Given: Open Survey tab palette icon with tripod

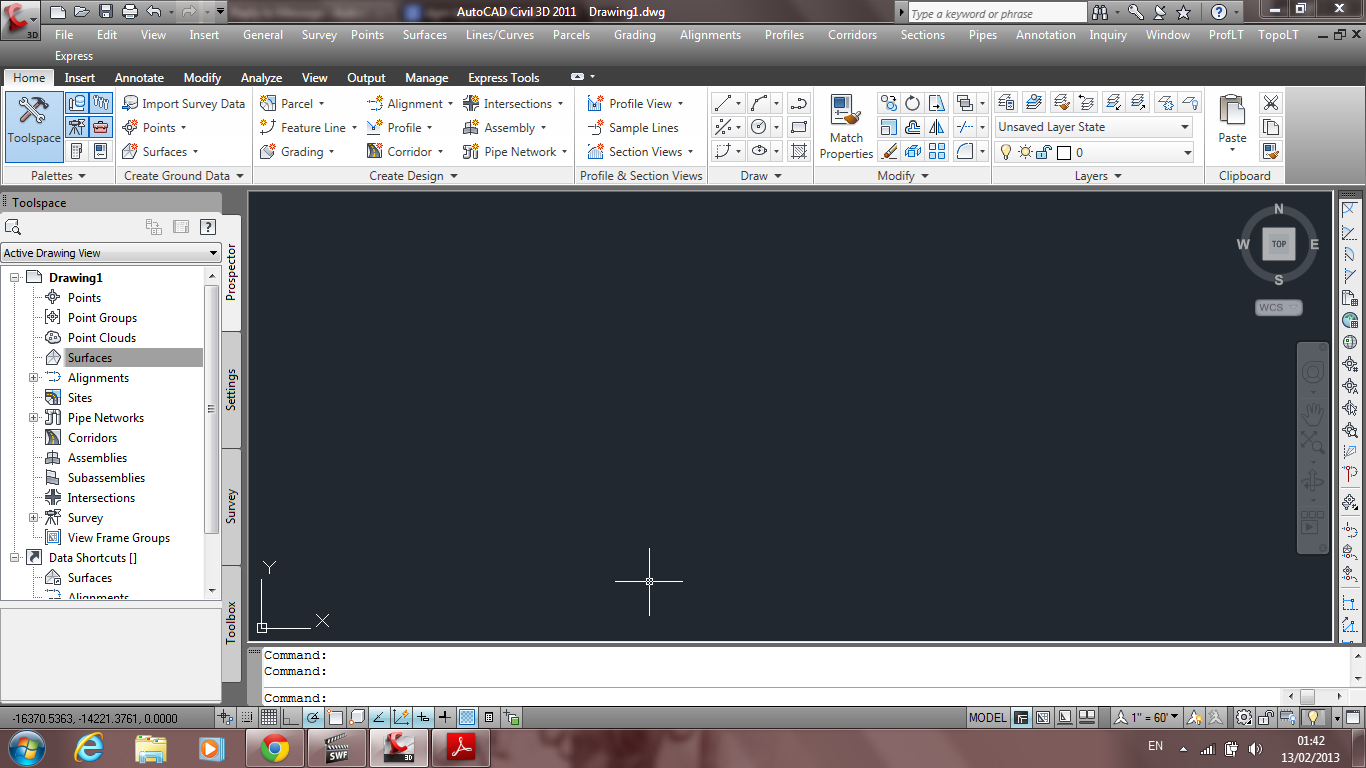Looking at the screenshot, I should (x=77, y=127).
